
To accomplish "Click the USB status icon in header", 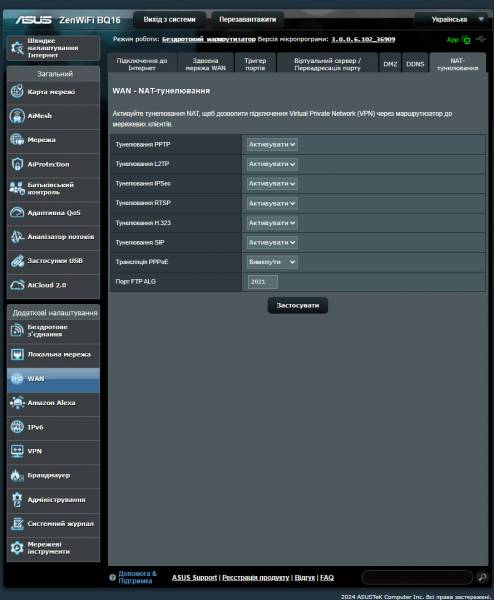I will coord(481,39).
